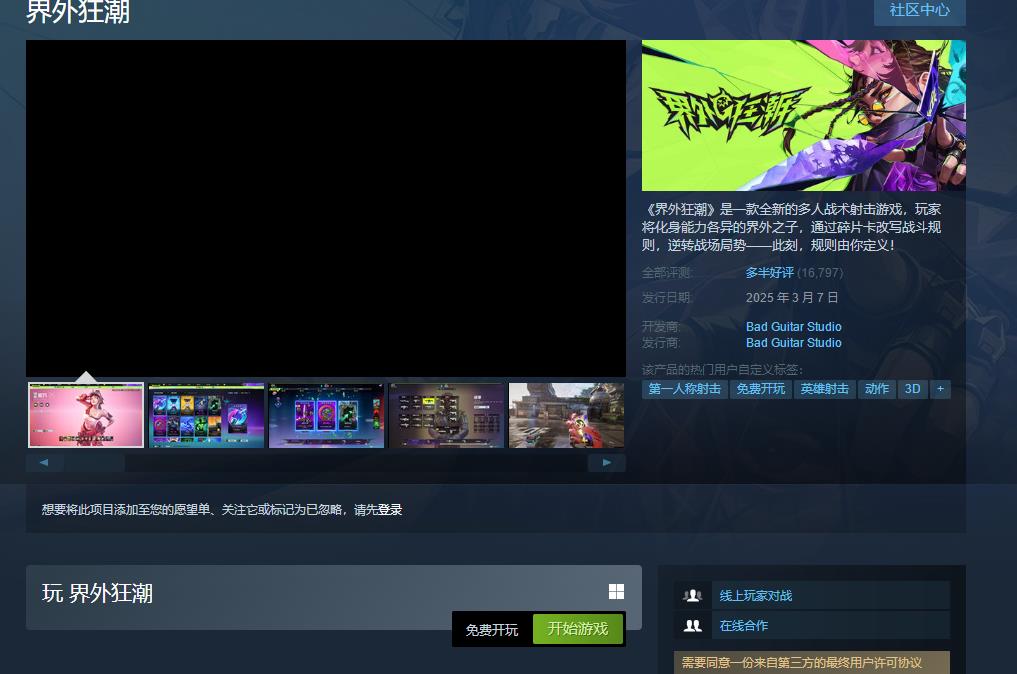Click the 线上玩家对战 feature icon
Viewport: 1017px width, 674px height.
[692, 596]
